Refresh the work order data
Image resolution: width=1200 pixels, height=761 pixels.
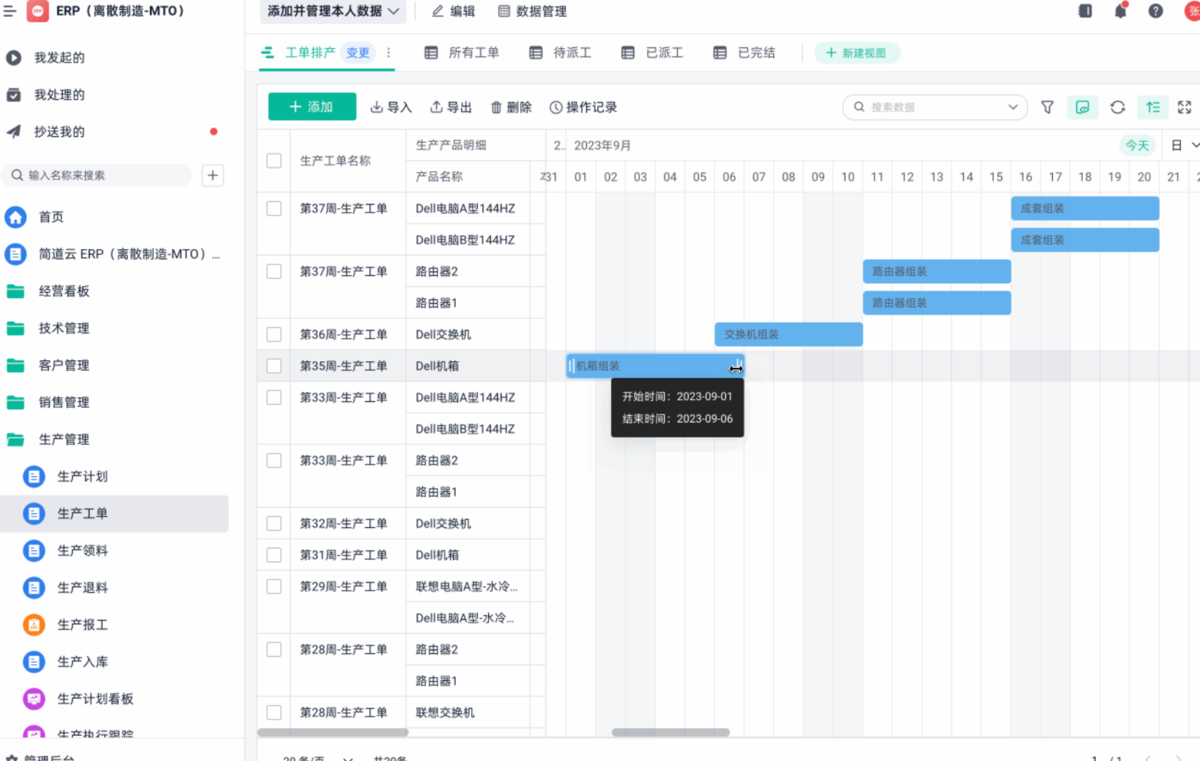(1118, 107)
